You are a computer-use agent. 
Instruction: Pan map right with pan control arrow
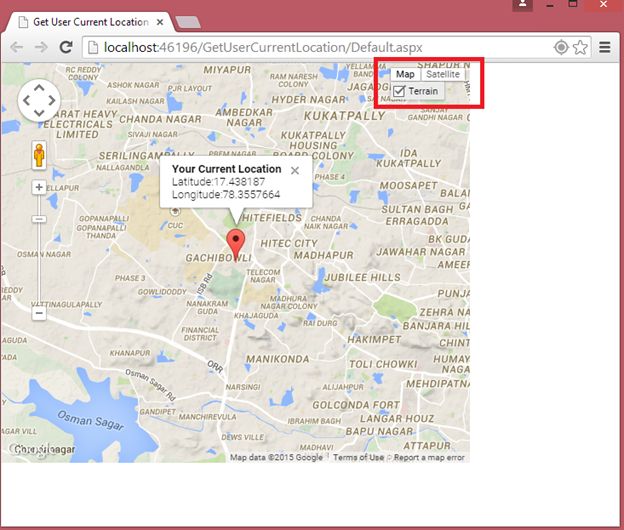tap(52, 100)
